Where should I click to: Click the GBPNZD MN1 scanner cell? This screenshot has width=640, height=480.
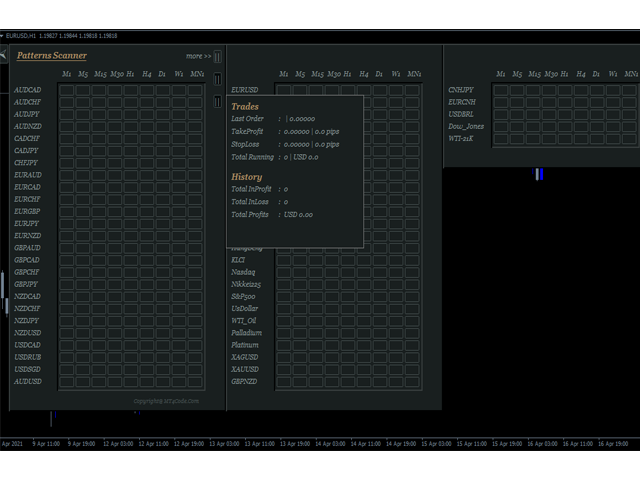click(x=412, y=382)
